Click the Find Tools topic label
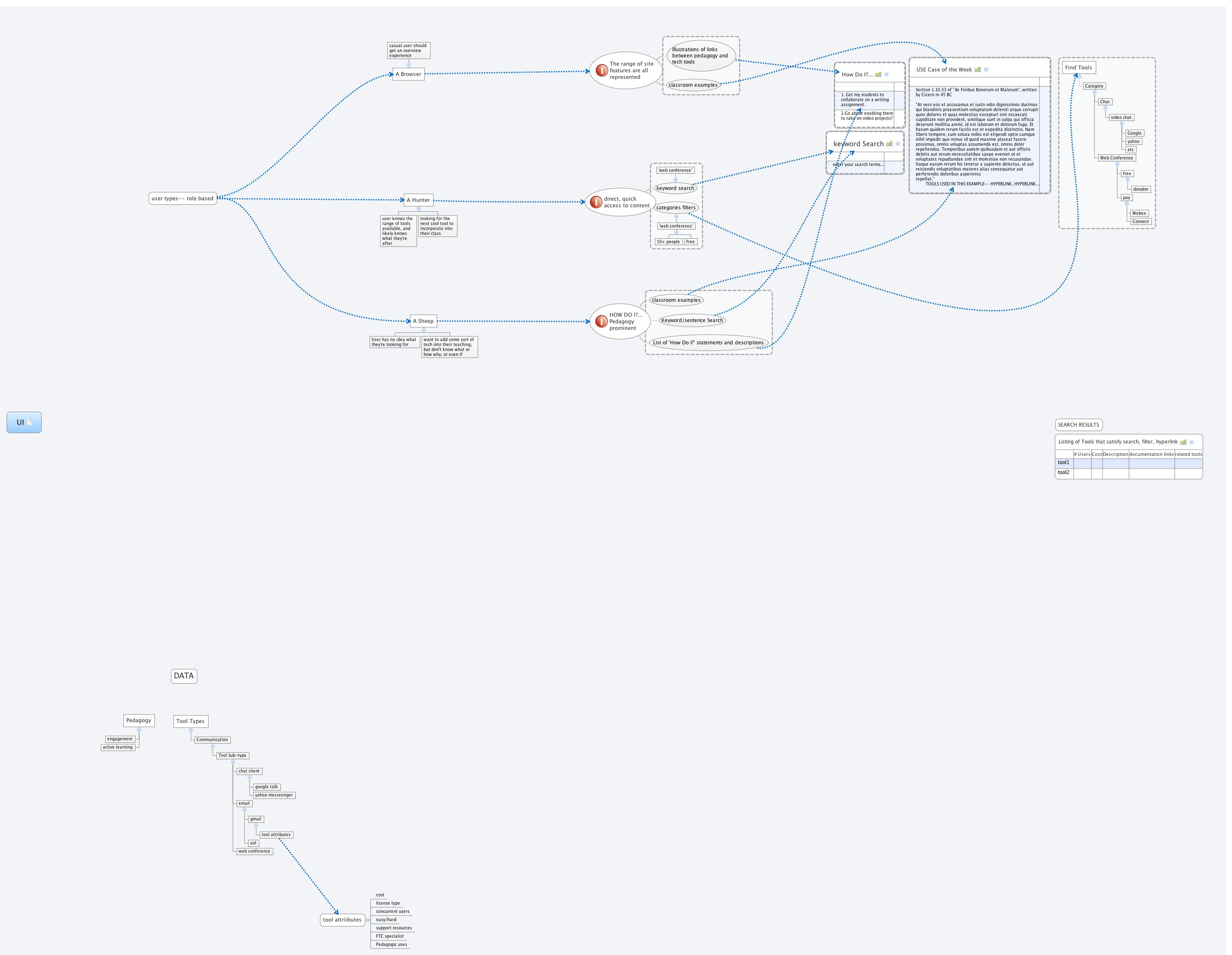1232x955 pixels. (x=1079, y=67)
